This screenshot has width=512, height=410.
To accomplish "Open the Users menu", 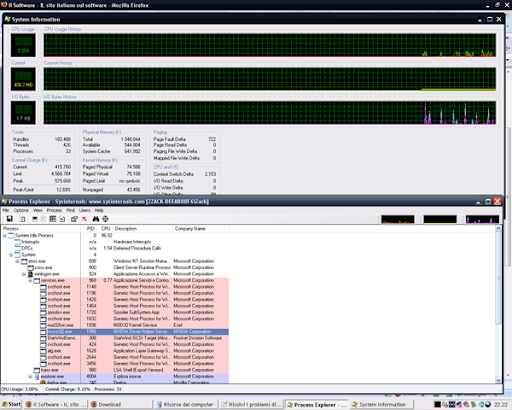I will coord(85,210).
